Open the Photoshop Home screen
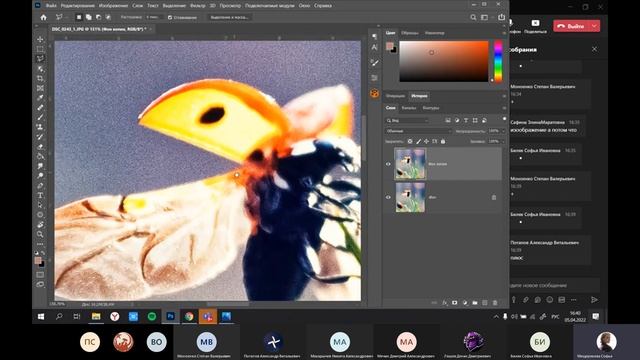The image size is (640, 360). tap(43, 17)
